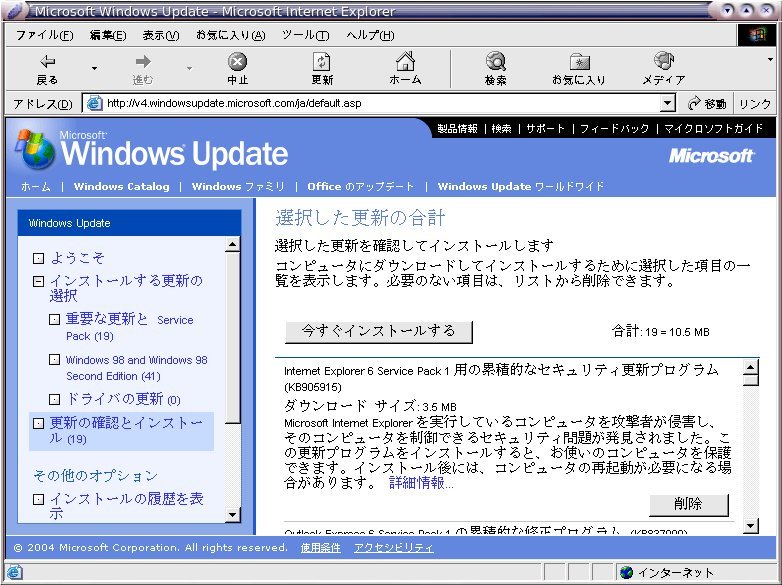Click 製品情報 link in top bar
782x585 pixels.
(457, 129)
